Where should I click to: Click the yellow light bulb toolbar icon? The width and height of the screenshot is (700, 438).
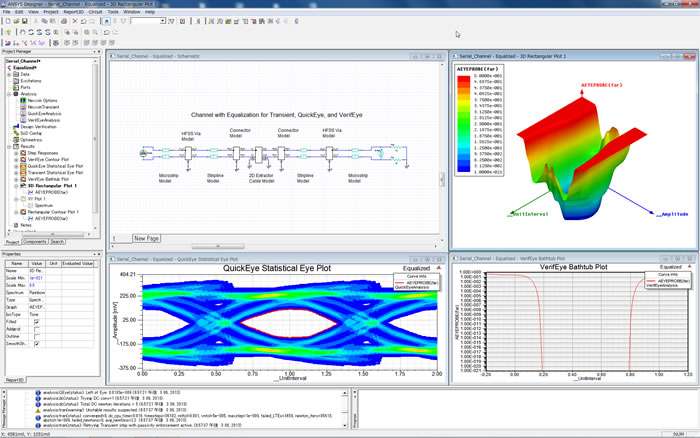point(8,32)
